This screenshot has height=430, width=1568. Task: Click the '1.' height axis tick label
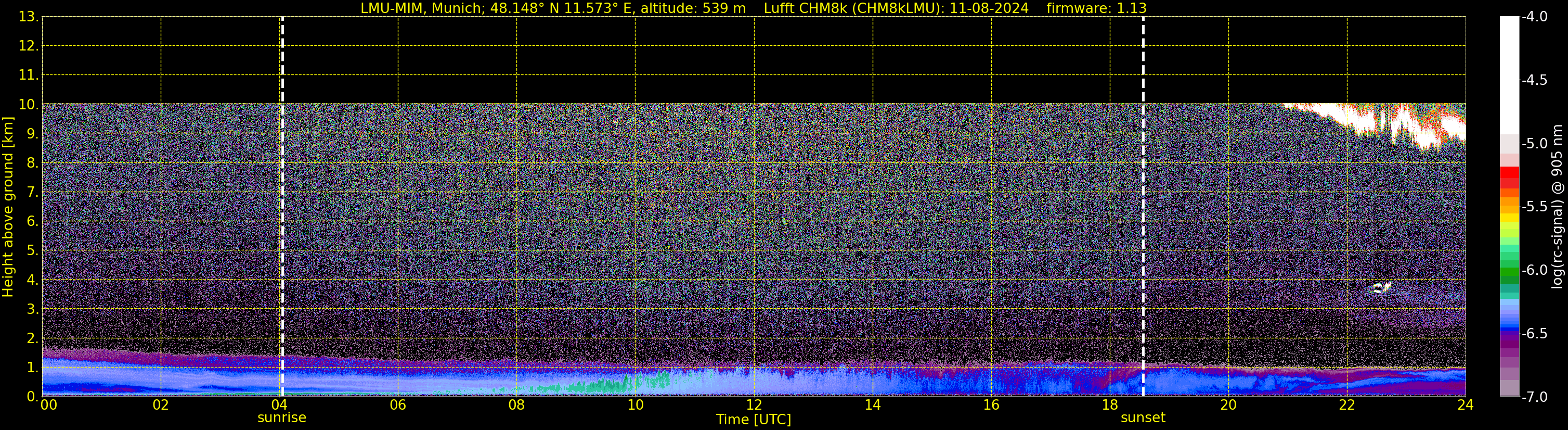[33, 367]
